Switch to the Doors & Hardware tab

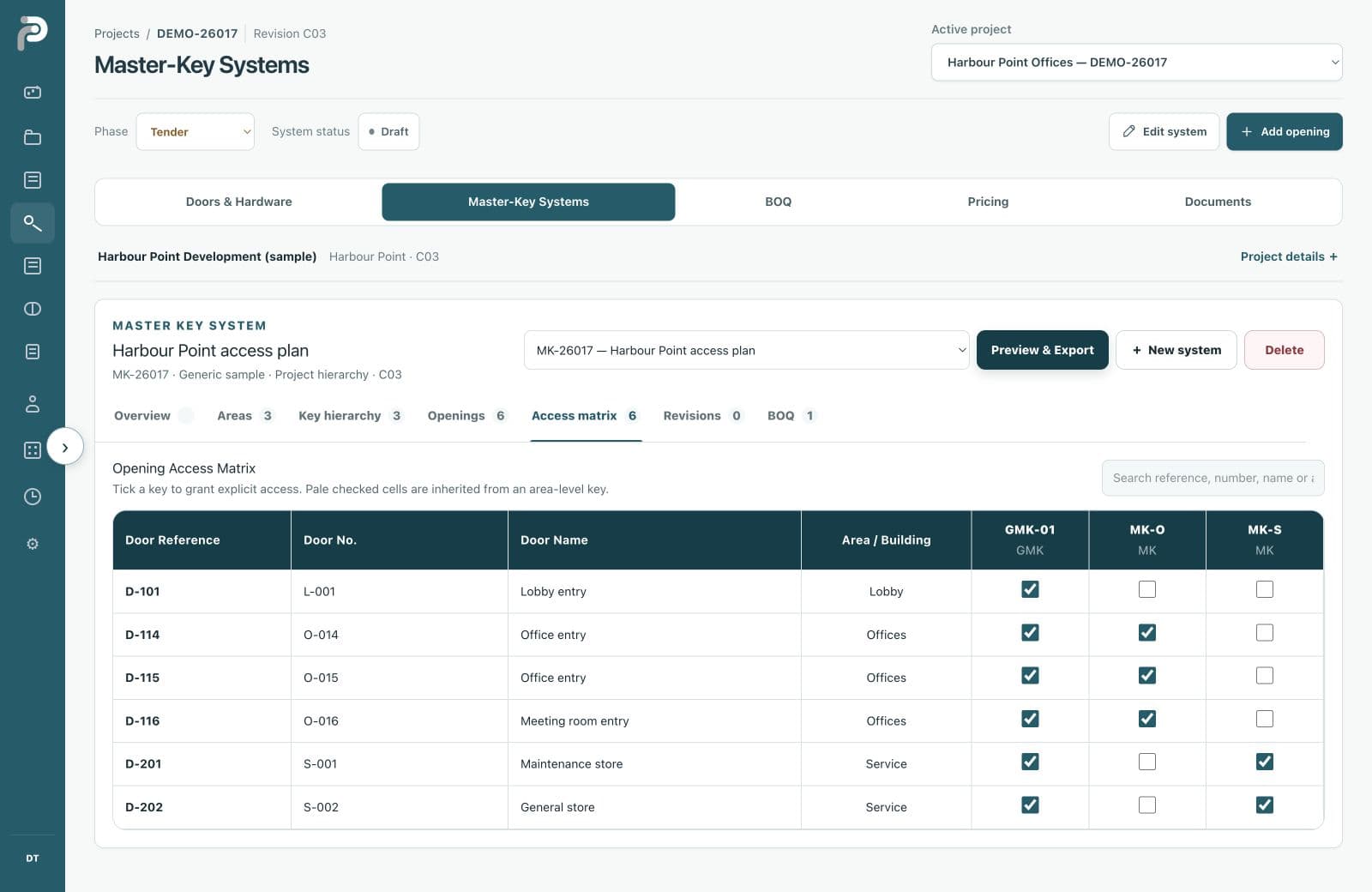tap(238, 202)
